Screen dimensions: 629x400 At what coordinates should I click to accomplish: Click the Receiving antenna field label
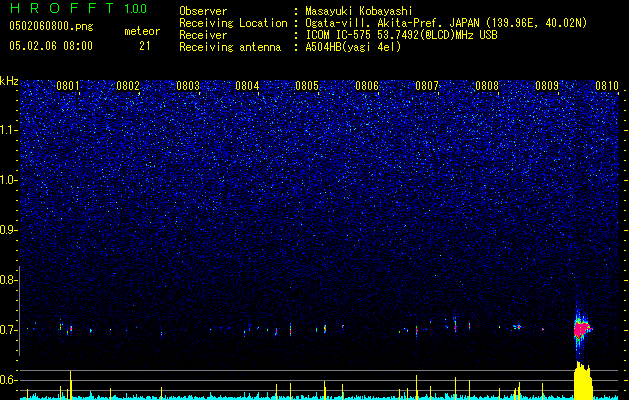pos(230,47)
